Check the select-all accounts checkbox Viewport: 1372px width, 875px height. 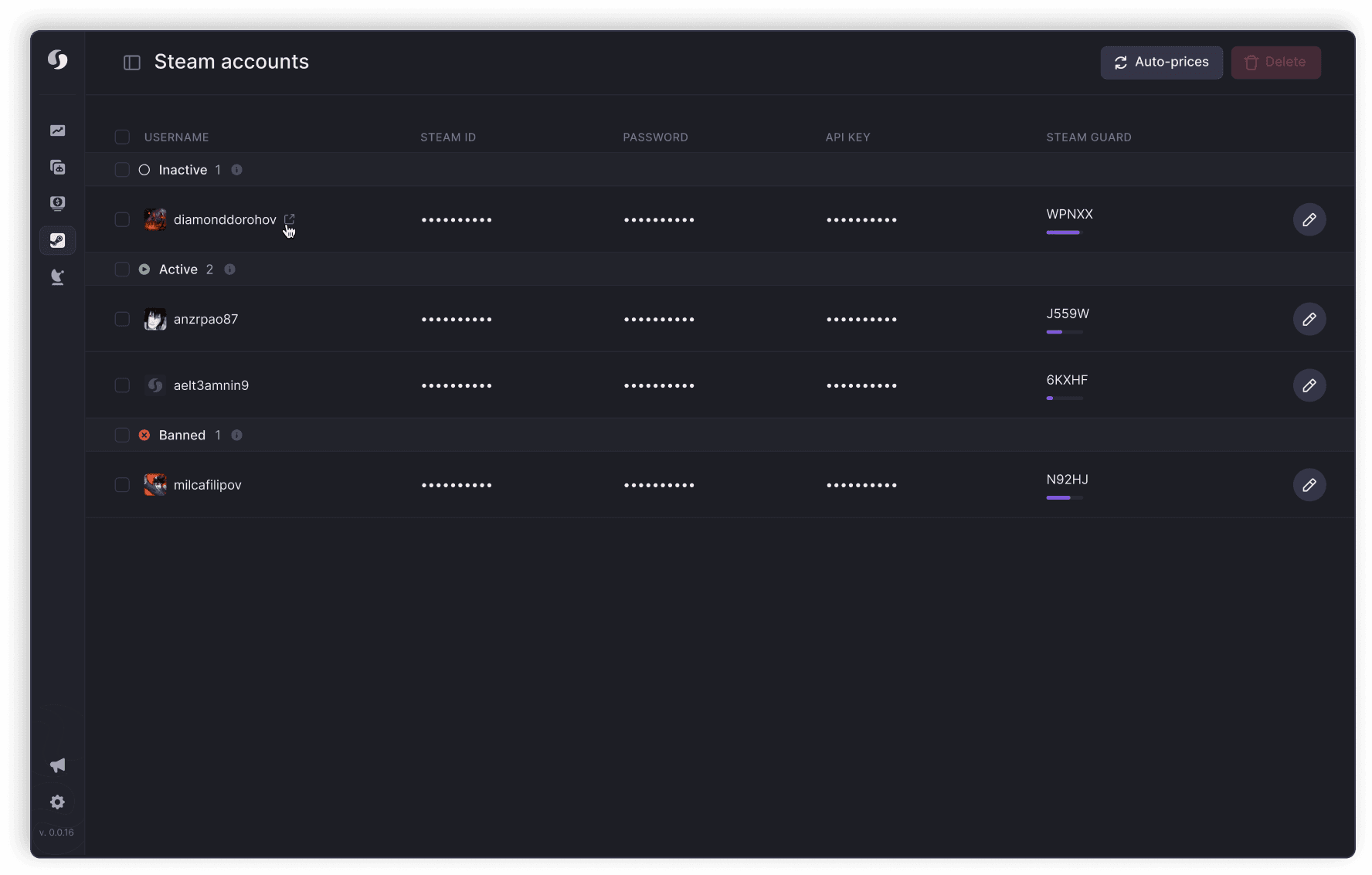point(122,137)
